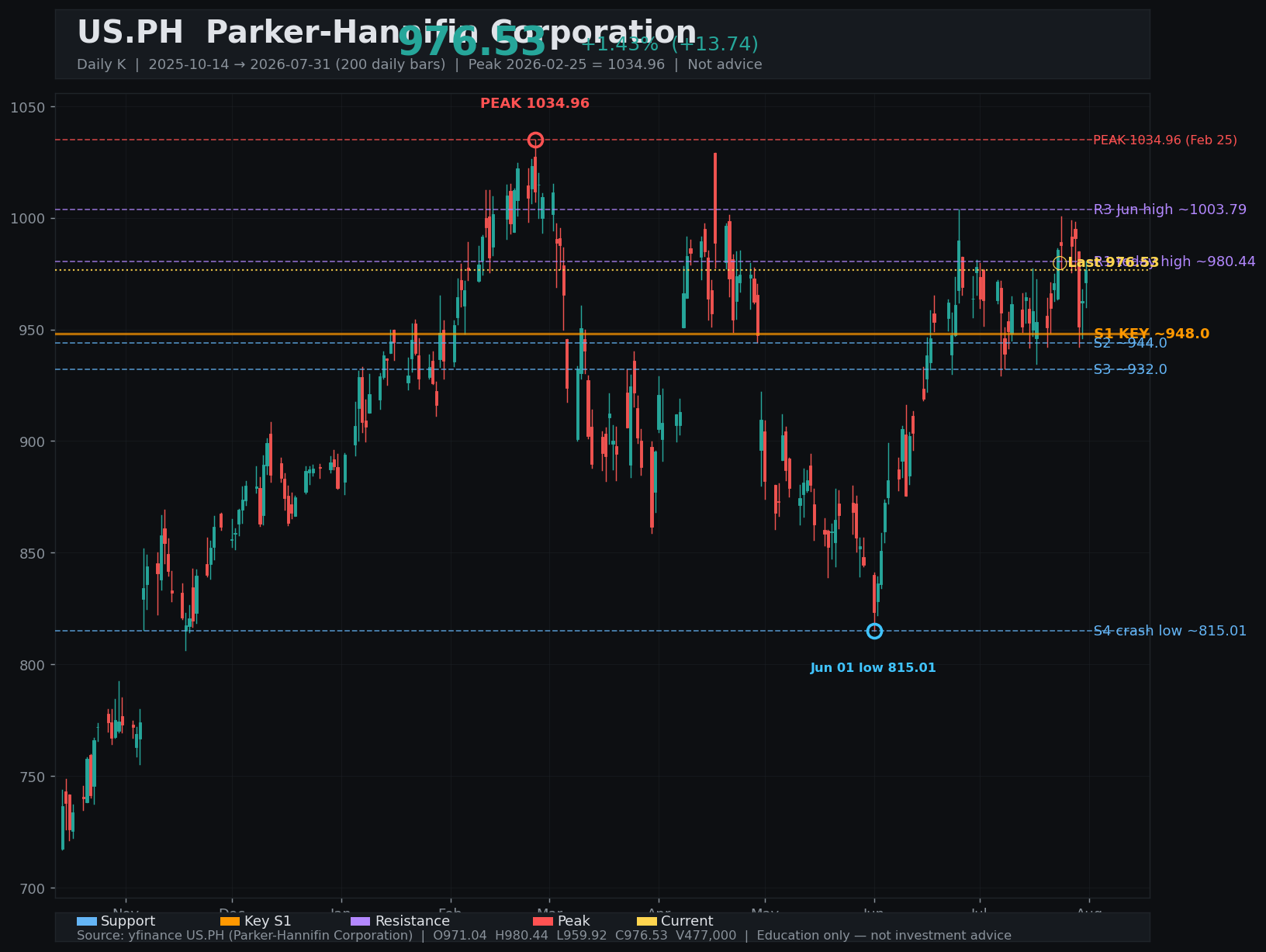Click the red Peak legend swatch
The width and height of the screenshot is (1266, 952).
tap(543, 921)
